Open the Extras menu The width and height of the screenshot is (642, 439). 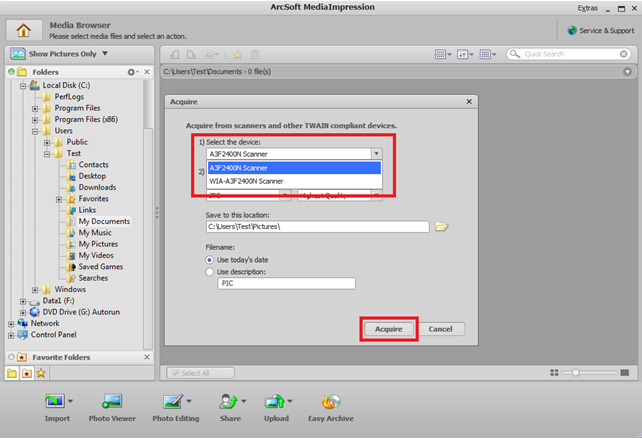click(588, 8)
